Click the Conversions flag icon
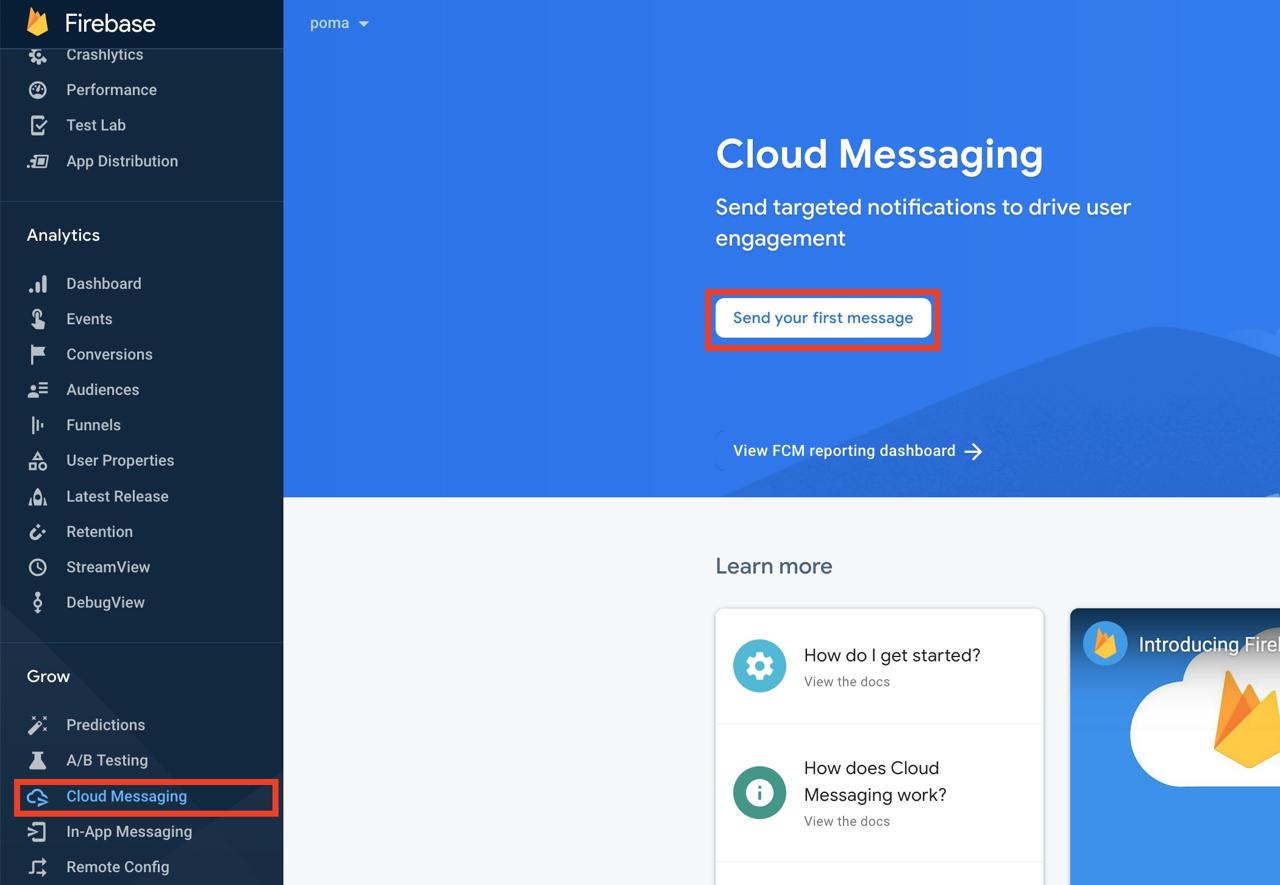 pyautogui.click(x=38, y=355)
